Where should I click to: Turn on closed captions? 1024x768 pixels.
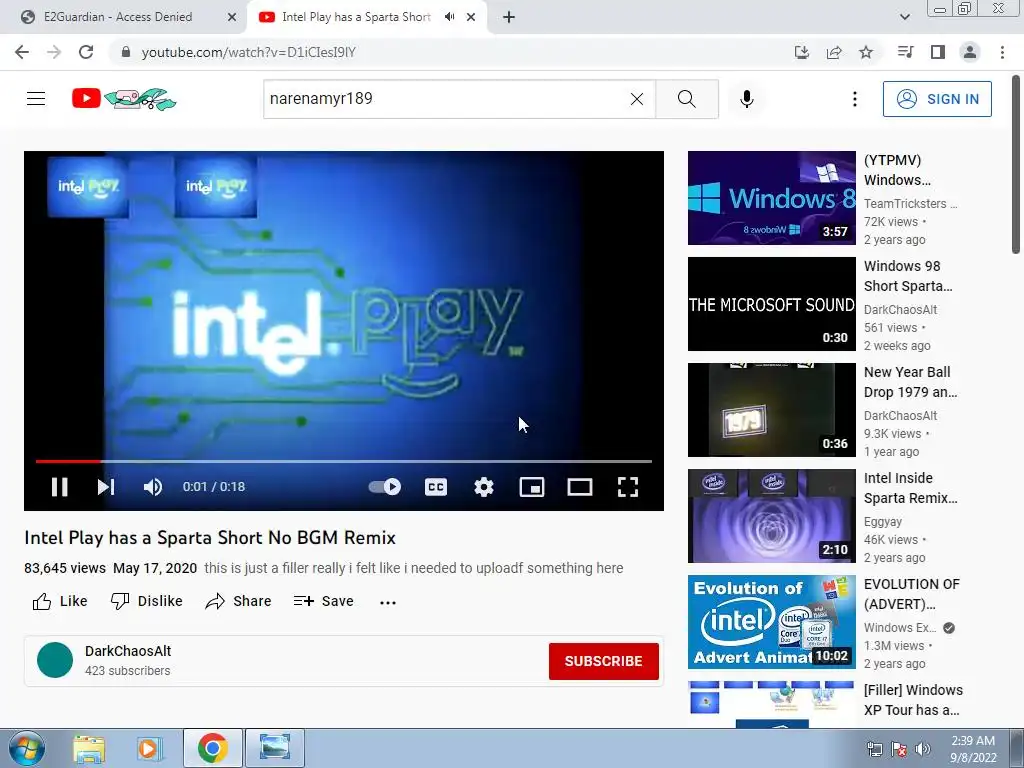coord(436,487)
